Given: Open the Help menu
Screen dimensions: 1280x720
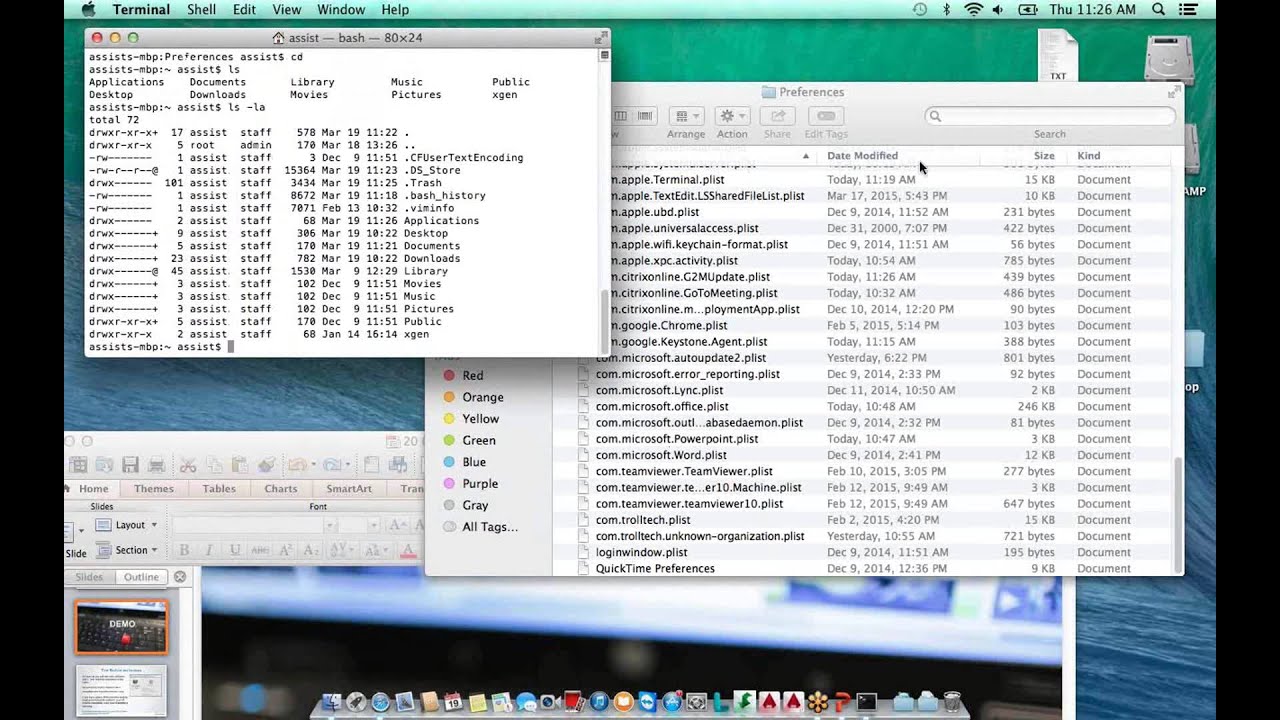Looking at the screenshot, I should coord(395,9).
